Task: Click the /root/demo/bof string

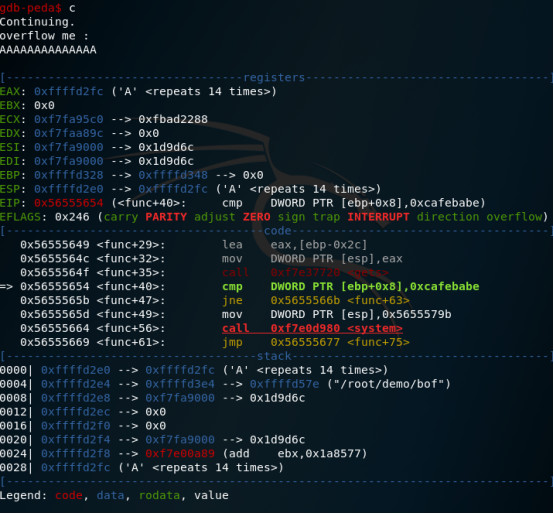Action: 389,384
